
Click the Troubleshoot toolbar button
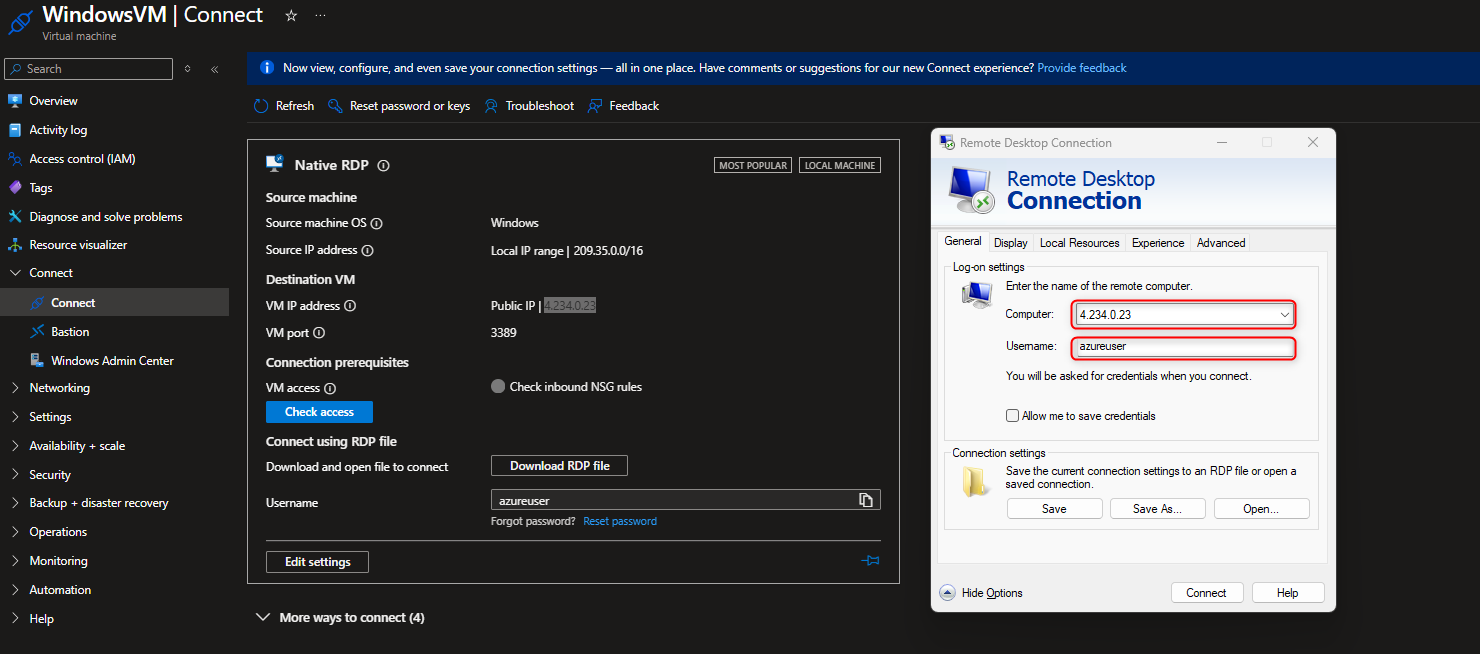point(529,106)
